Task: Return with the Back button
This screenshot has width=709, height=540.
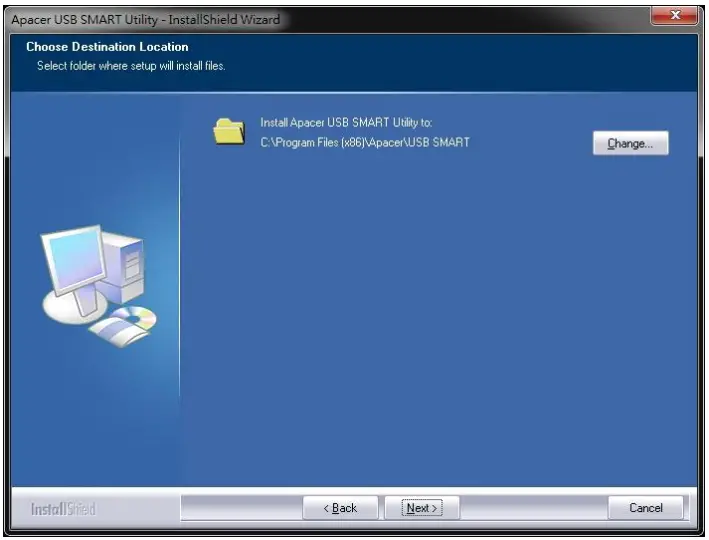Action: [340, 508]
